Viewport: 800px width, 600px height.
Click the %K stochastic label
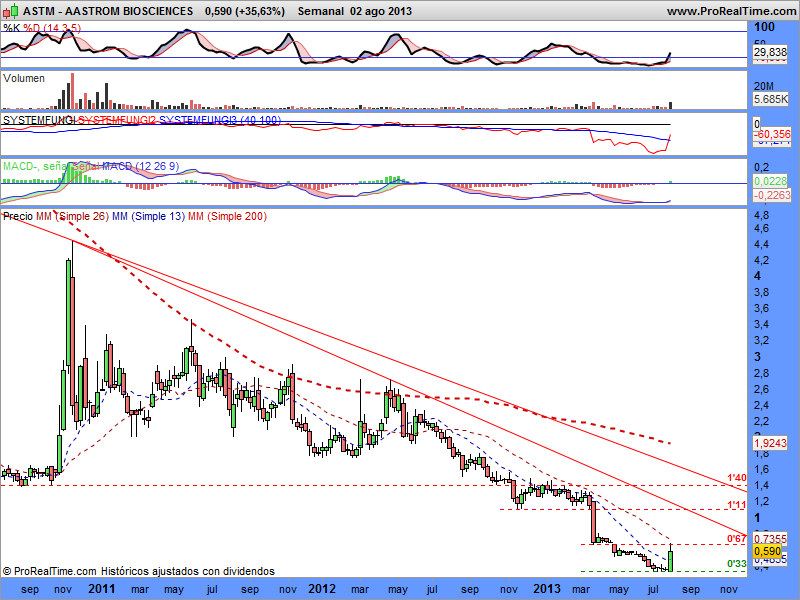click(11, 28)
